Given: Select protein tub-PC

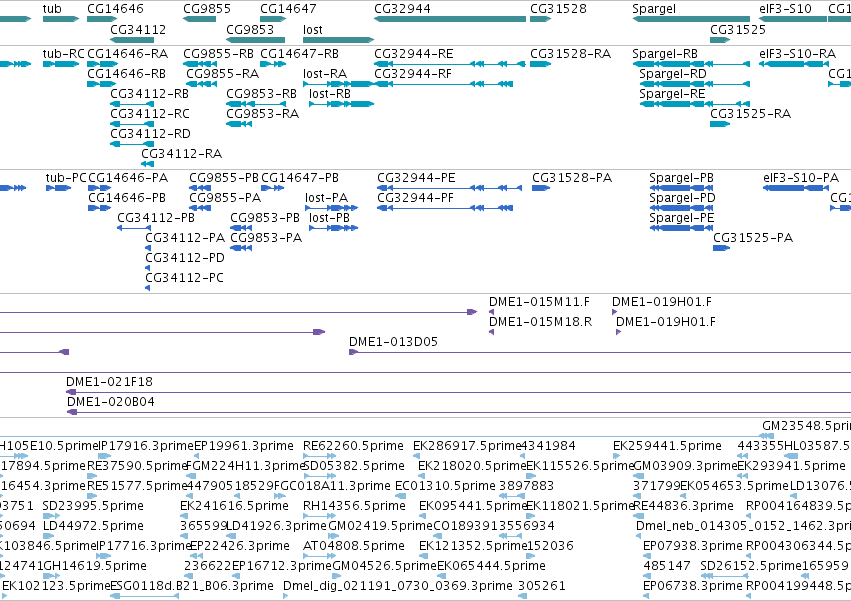Looking at the screenshot, I should [59, 188].
